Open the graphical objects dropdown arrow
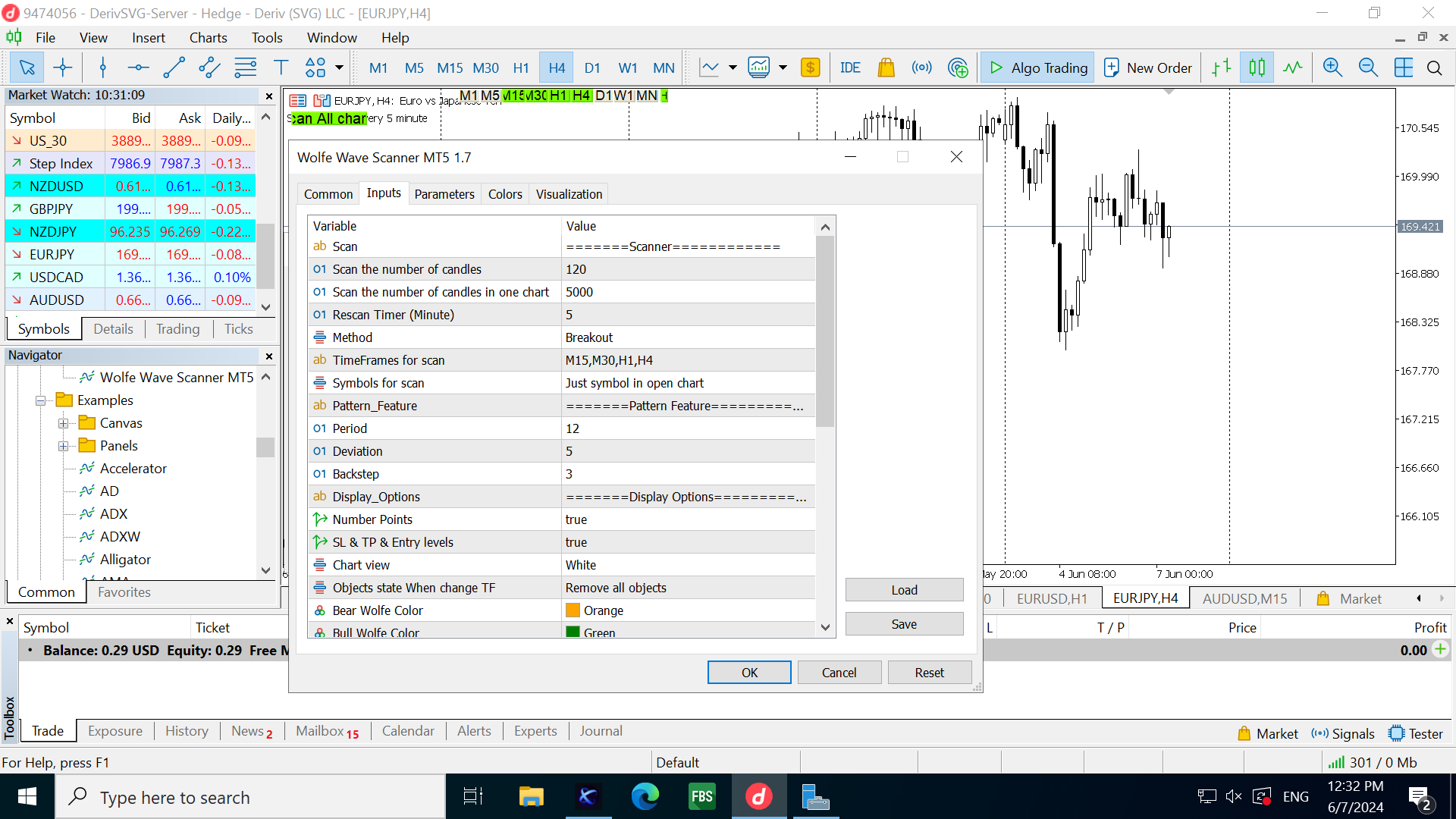 pos(339,68)
